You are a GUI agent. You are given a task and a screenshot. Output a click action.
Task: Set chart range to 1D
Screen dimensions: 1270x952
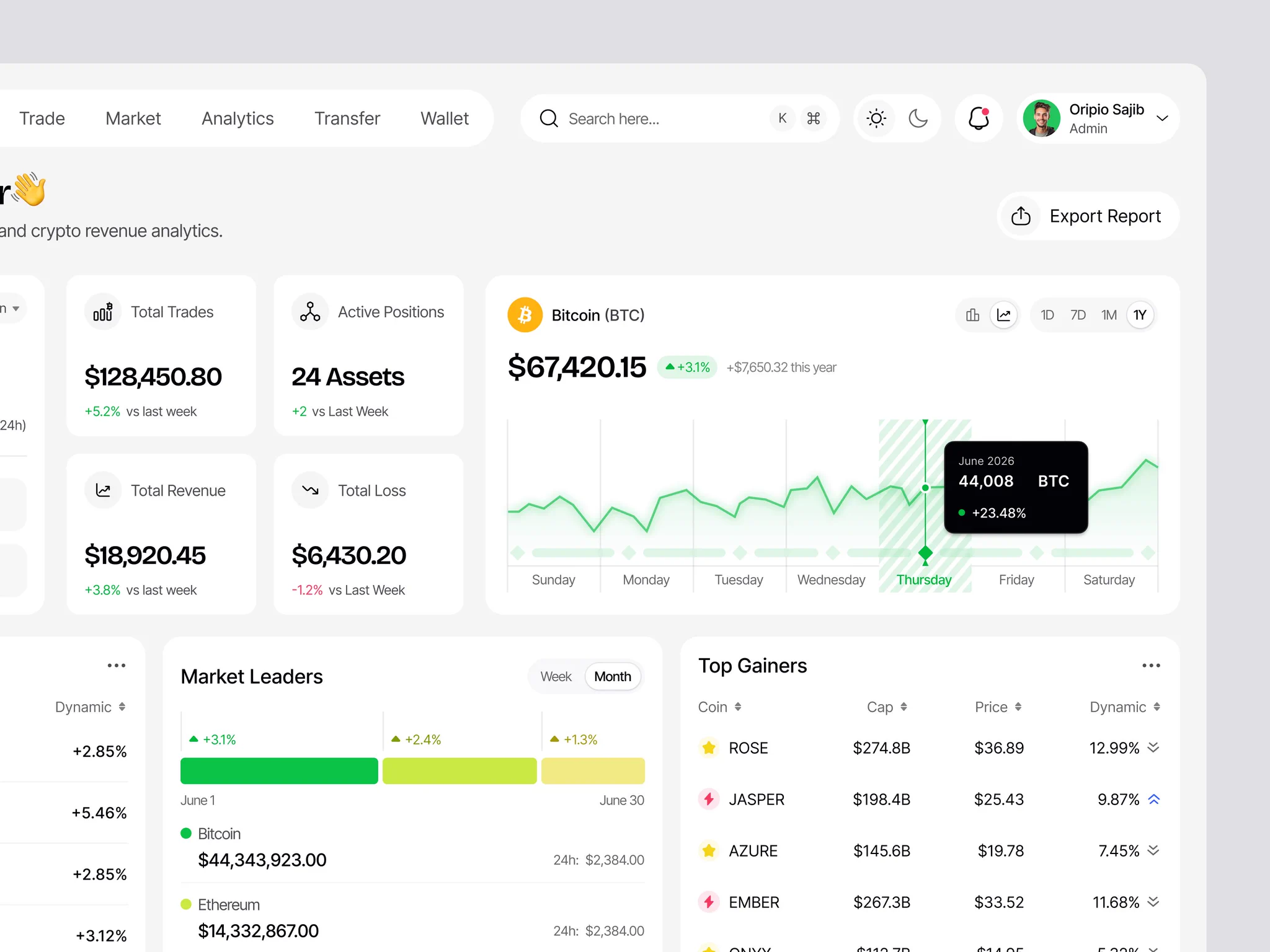tap(1047, 315)
